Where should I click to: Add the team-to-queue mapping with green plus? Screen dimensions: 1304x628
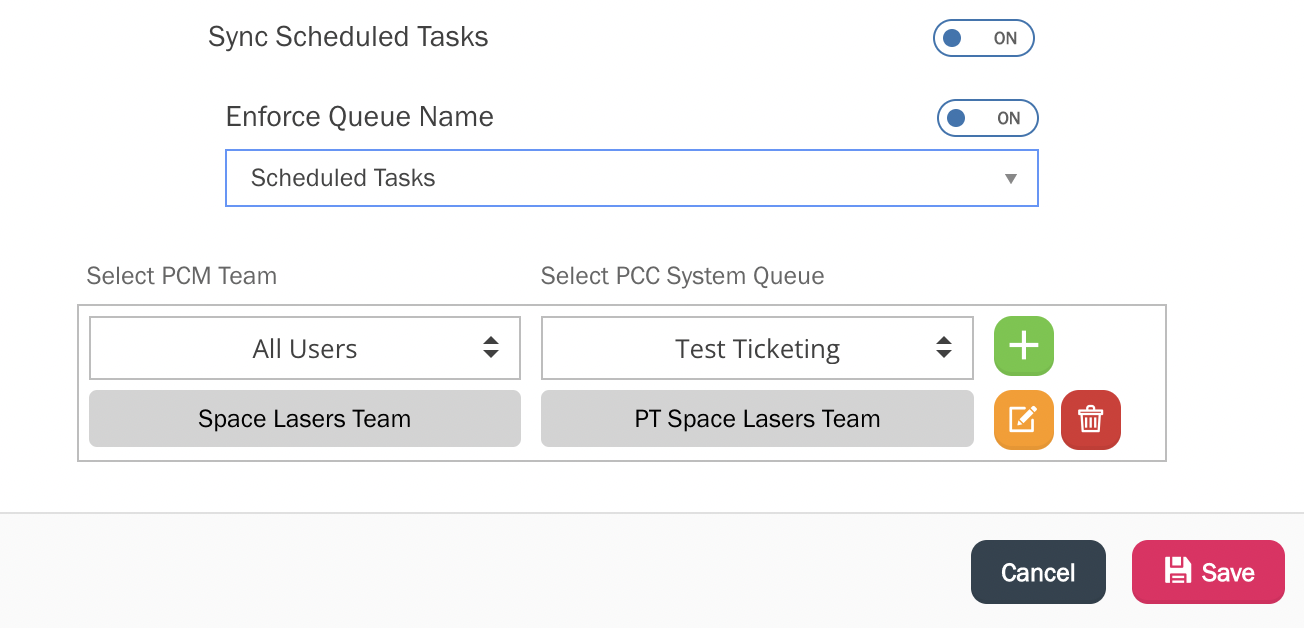click(x=1023, y=346)
